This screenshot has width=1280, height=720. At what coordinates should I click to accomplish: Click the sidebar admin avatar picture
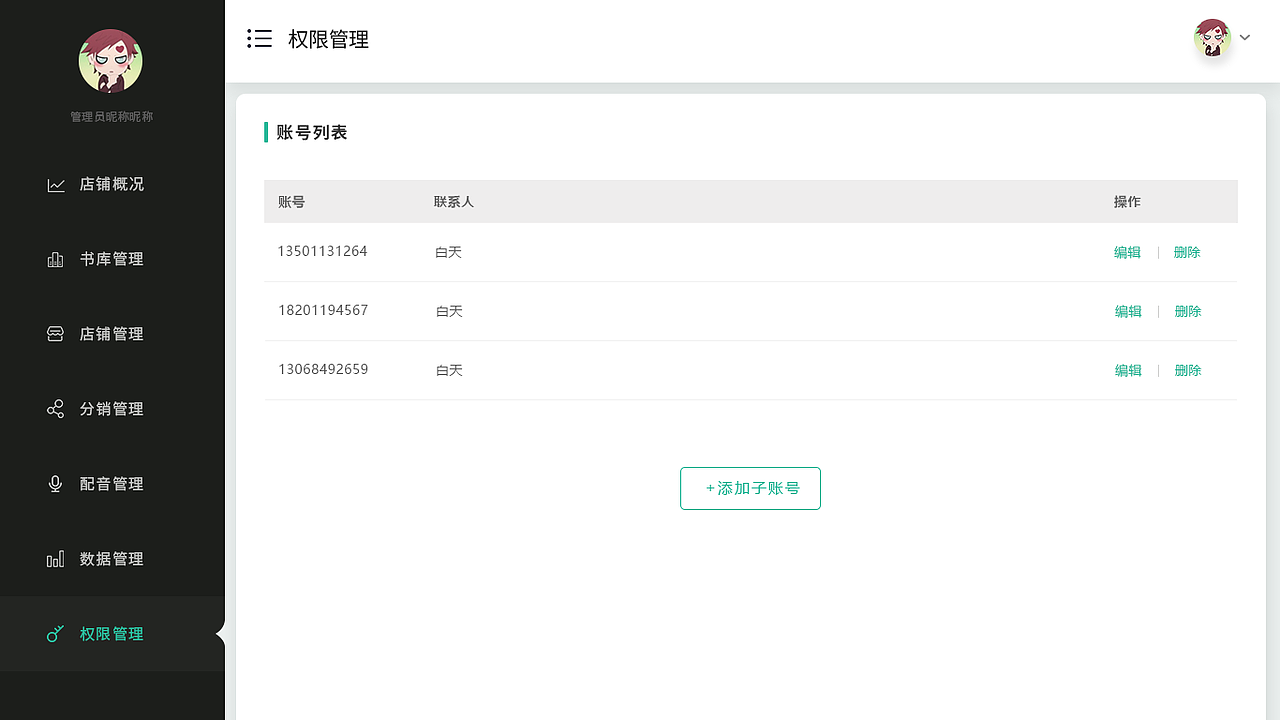111,61
